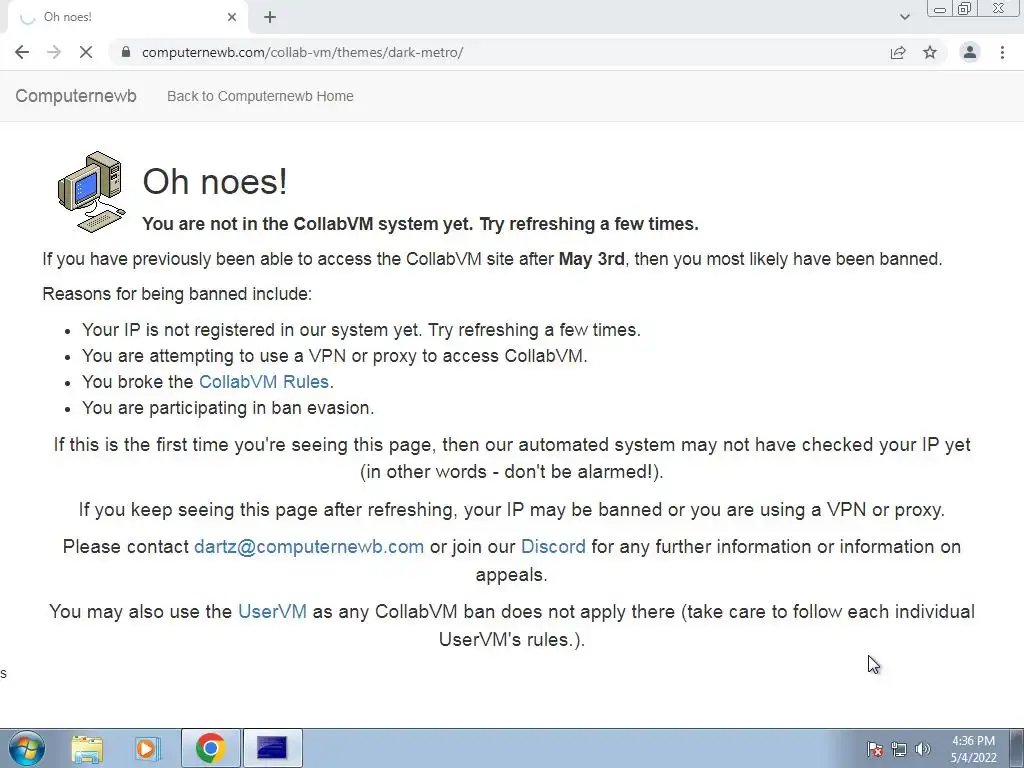Image resolution: width=1024 pixels, height=768 pixels.
Task: Click the taskbar clock showing 4:36 PM
Action: pyautogui.click(x=973, y=749)
